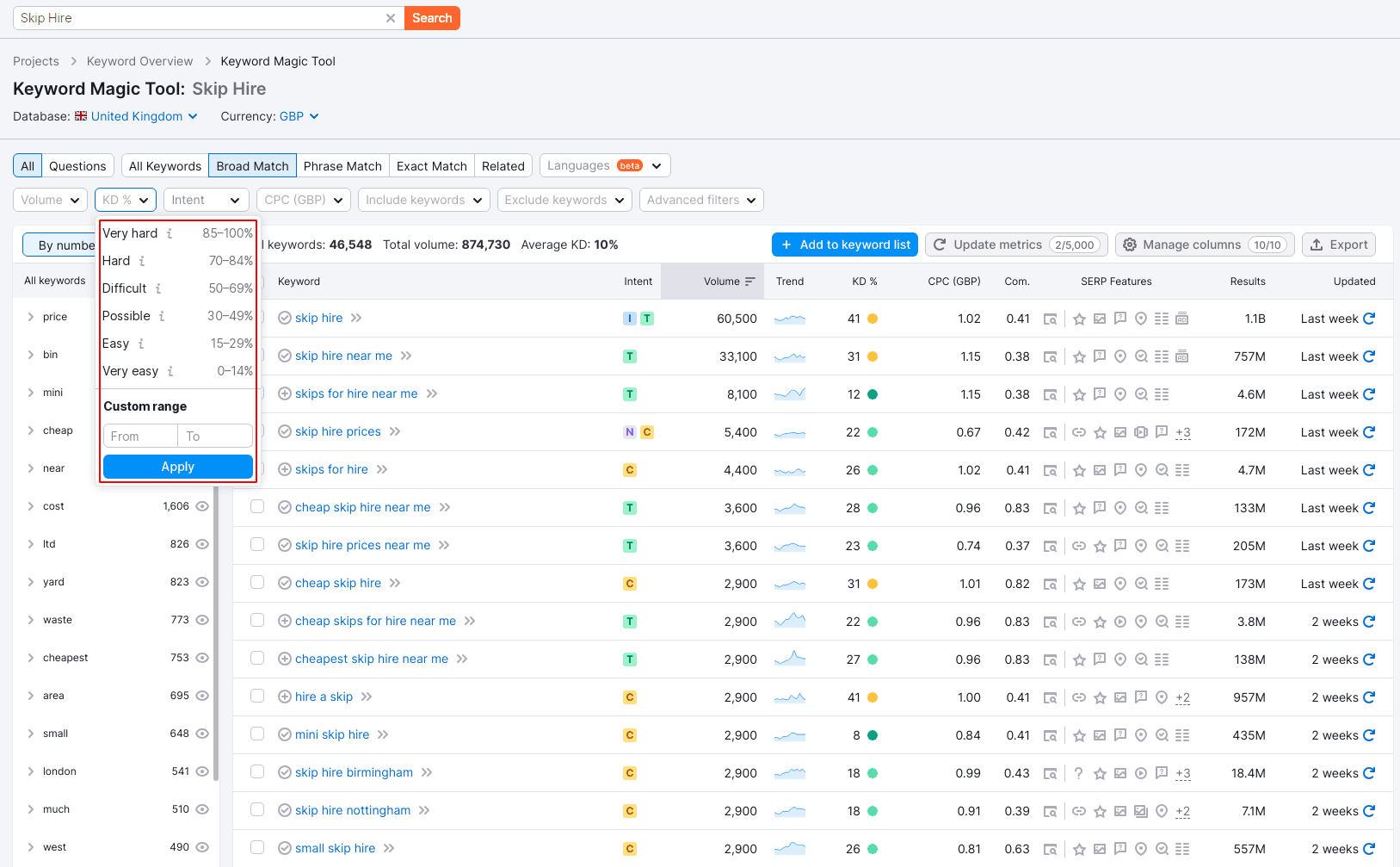Screen dimensions: 1400x867
Task: Click star SERP feature in cheapest skip hire near me row
Action: point(1079,660)
